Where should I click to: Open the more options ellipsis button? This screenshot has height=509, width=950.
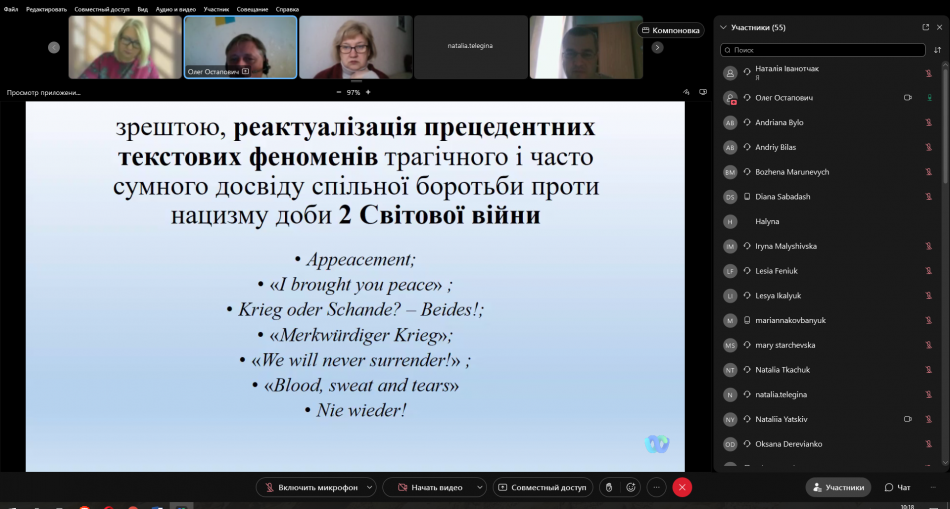point(656,487)
